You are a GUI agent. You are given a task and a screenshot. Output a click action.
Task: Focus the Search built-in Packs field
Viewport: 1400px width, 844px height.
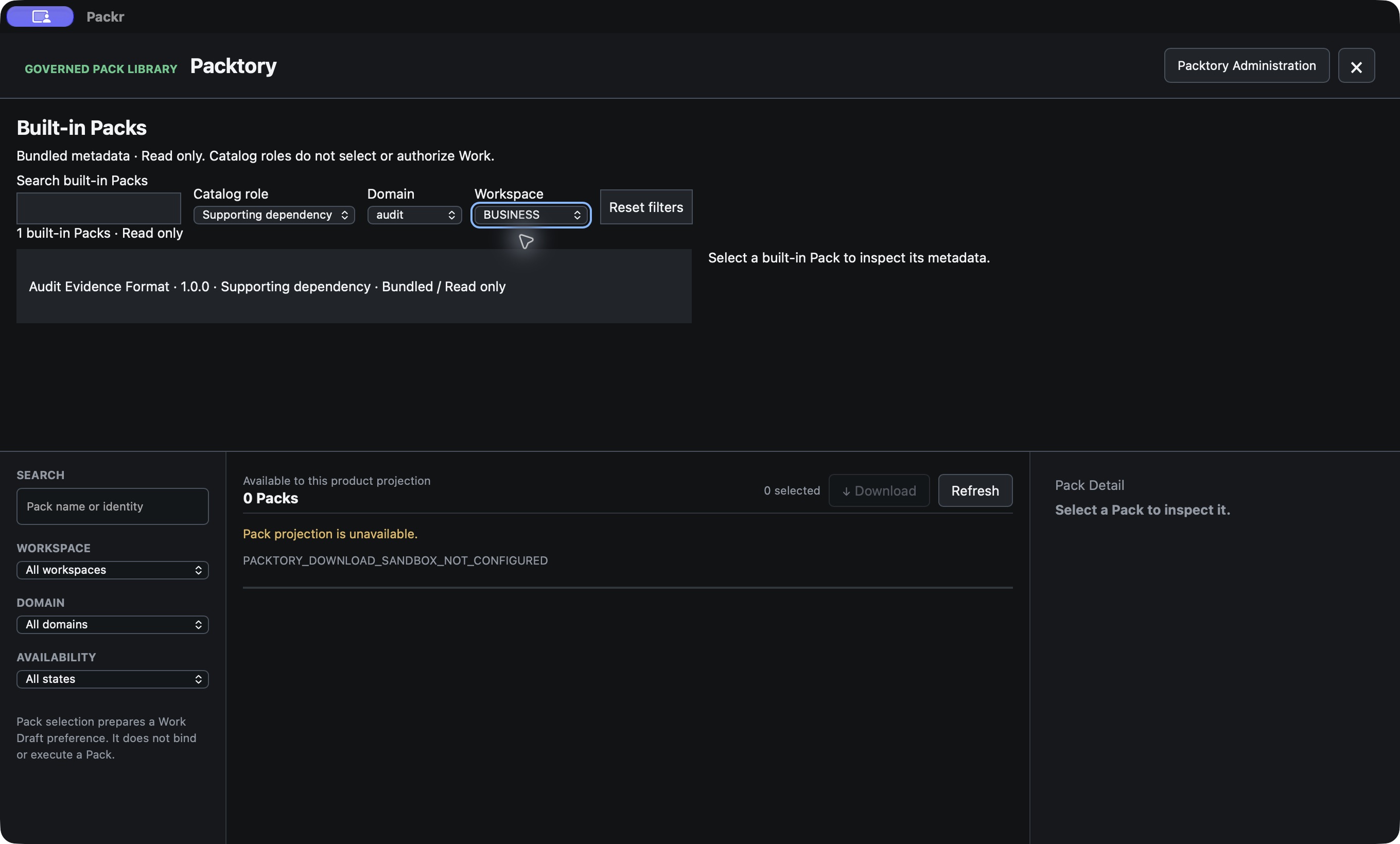[x=98, y=208]
